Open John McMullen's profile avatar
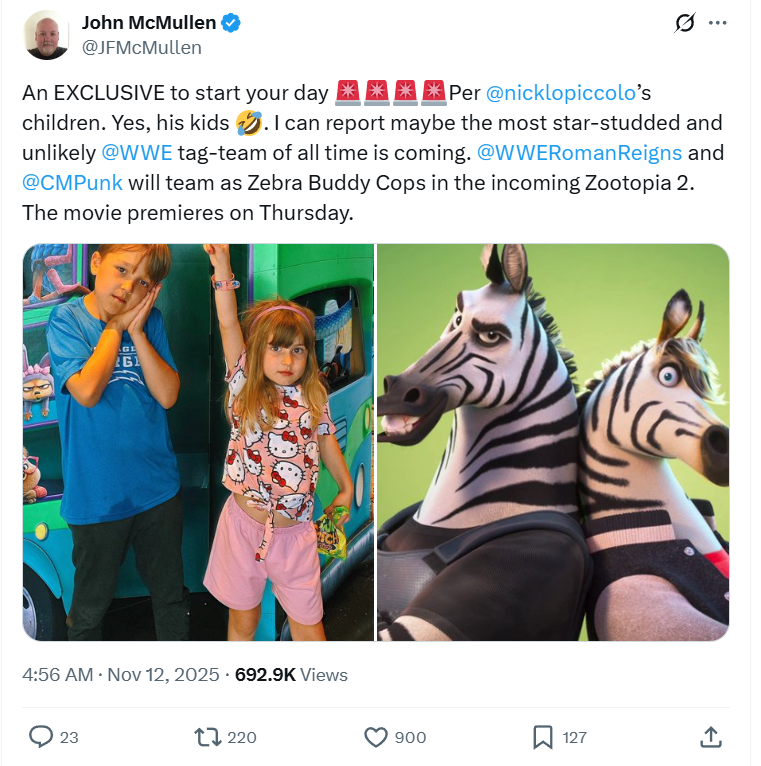Image resolution: width=761 pixels, height=766 pixels. (x=48, y=35)
